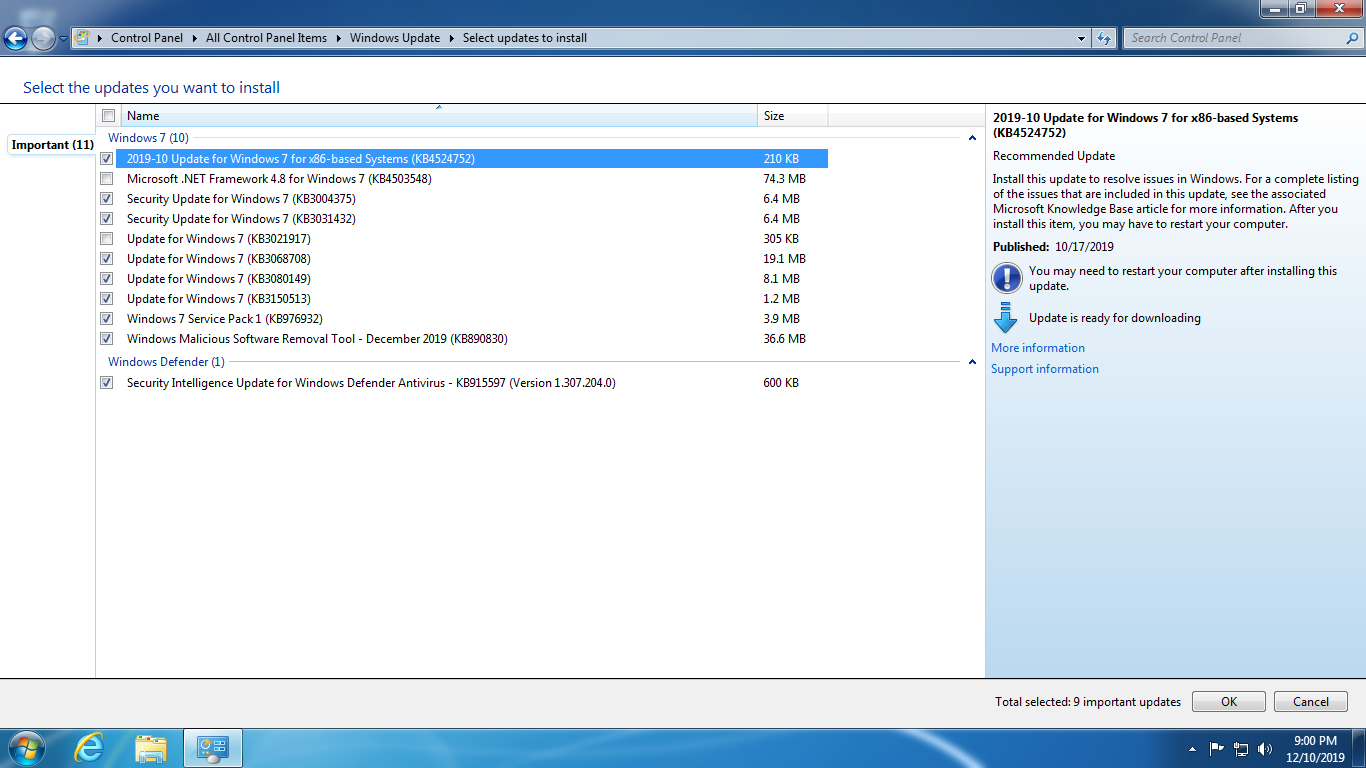
Task: Click the Published 10/17/2019 text
Action: (x=1053, y=247)
